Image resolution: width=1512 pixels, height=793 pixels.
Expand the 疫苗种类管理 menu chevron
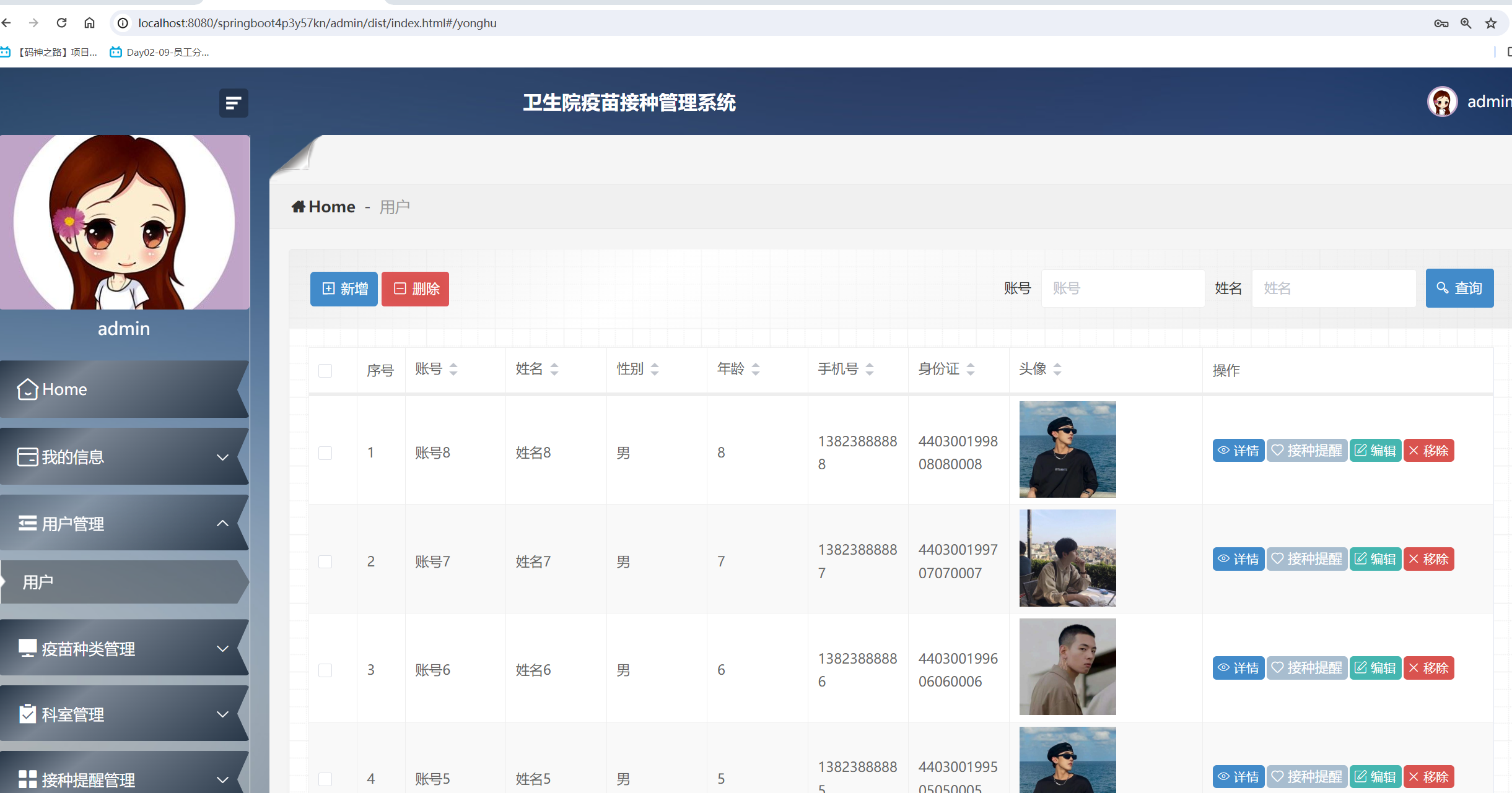(x=222, y=649)
